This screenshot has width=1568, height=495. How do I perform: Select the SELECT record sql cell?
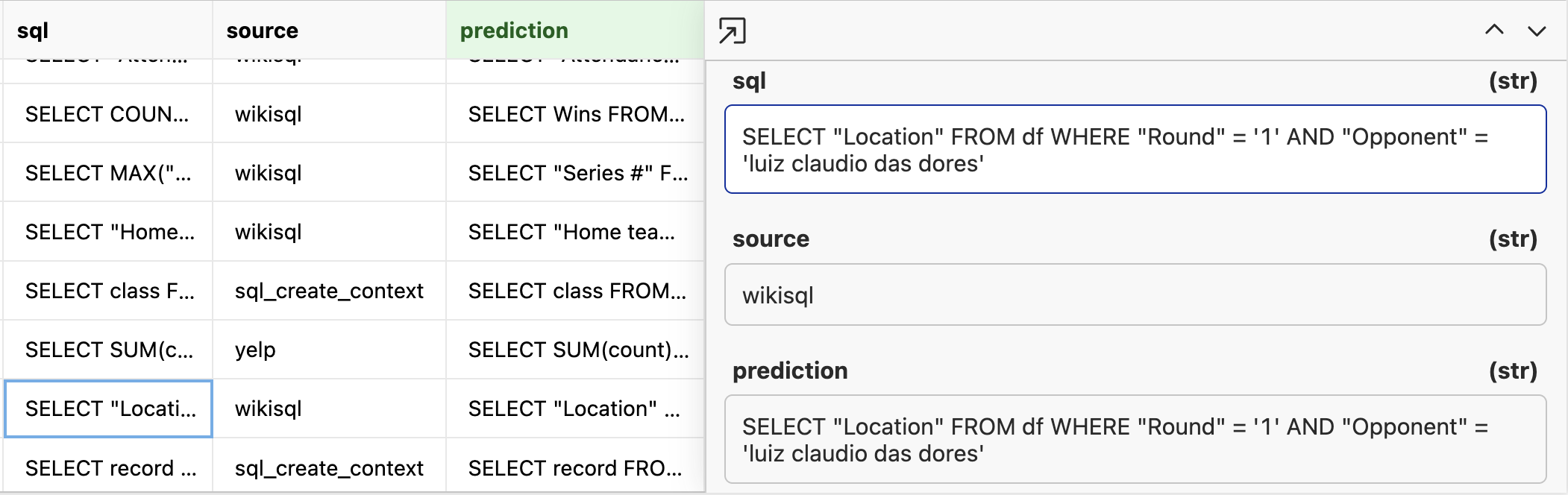click(x=107, y=467)
